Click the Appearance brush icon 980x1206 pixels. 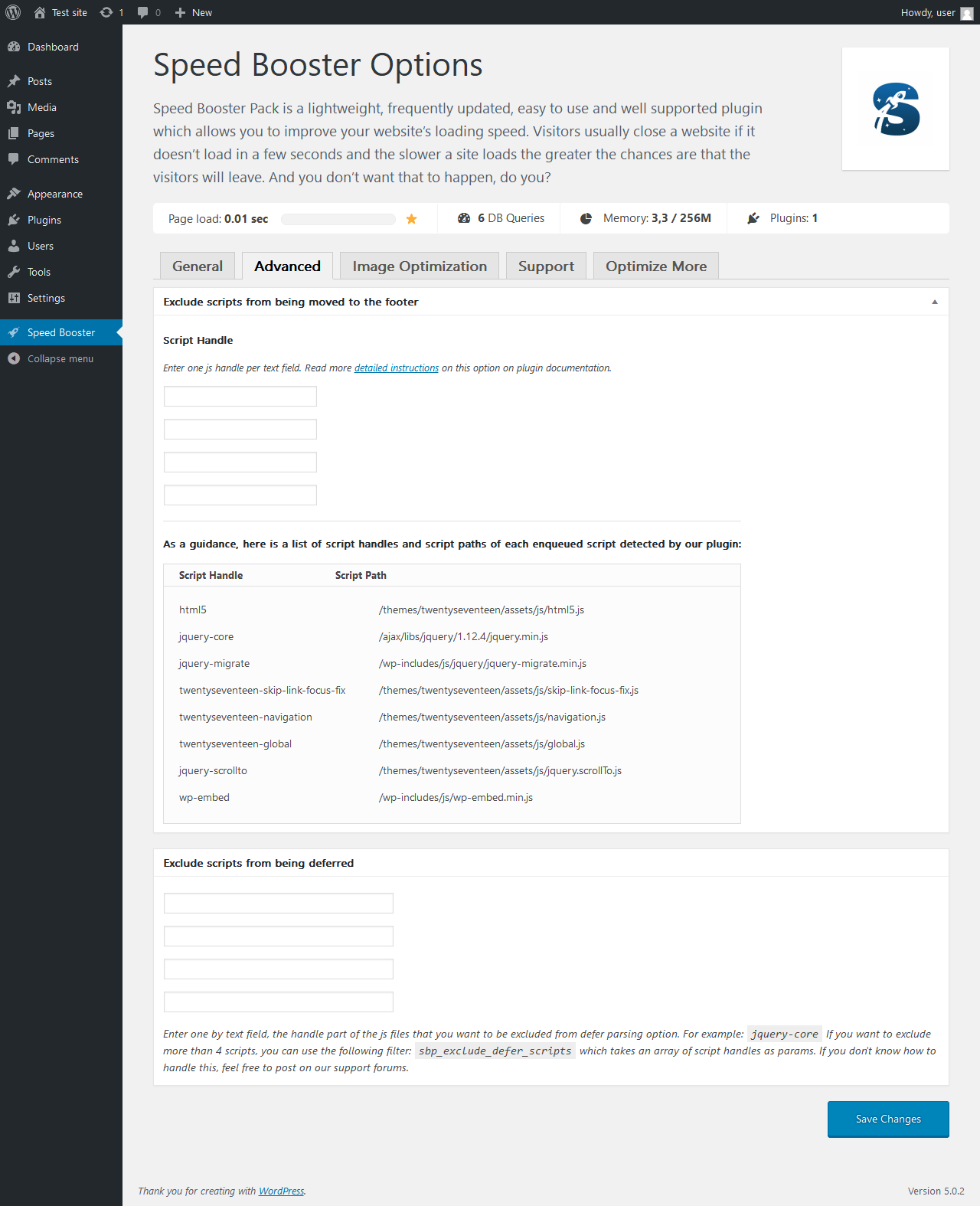[x=14, y=194]
